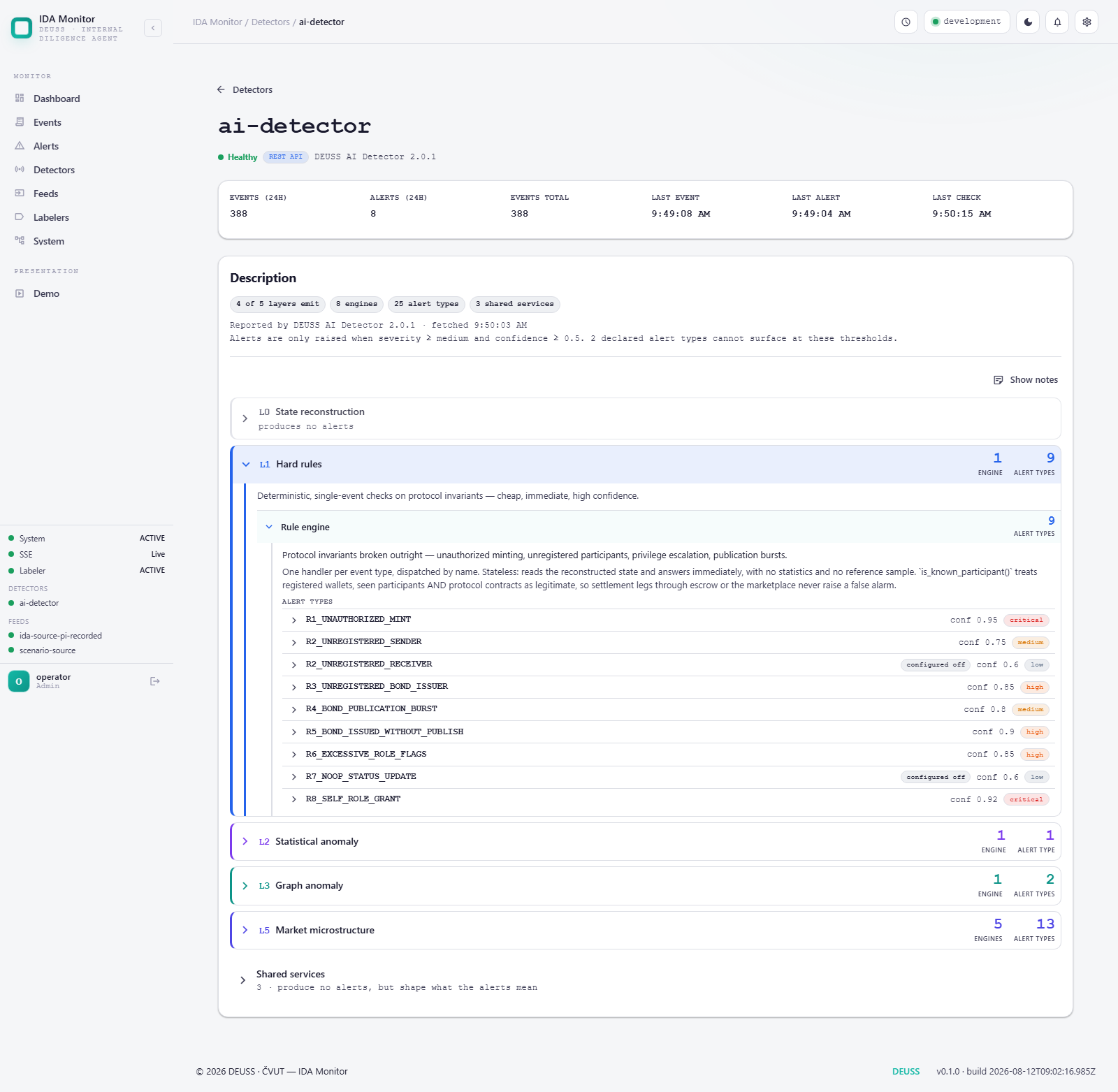The width and height of the screenshot is (1118, 1092).
Task: Open Alerts in the sidebar
Action: [87, 146]
